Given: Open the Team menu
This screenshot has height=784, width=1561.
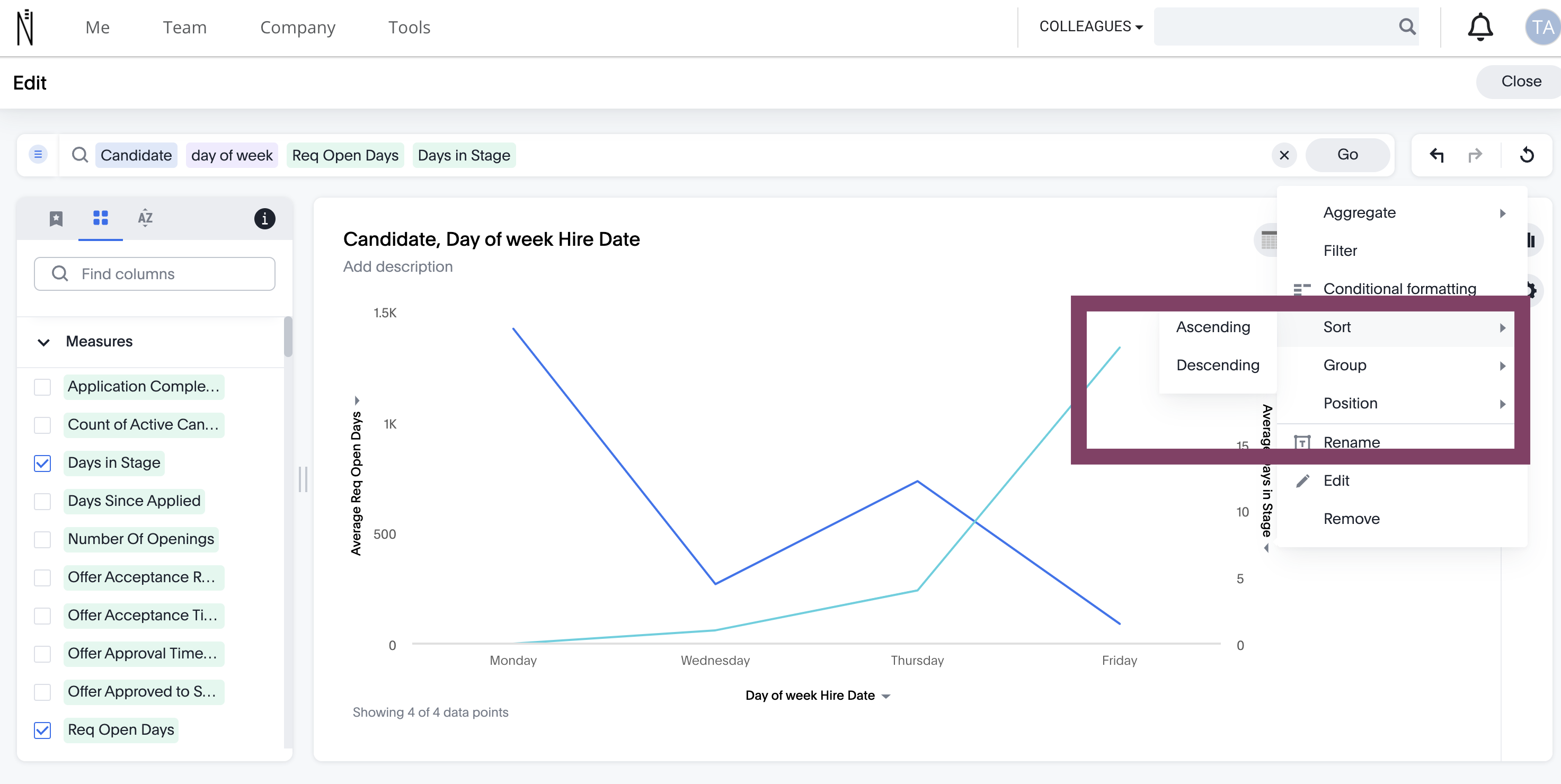Looking at the screenshot, I should 184,27.
